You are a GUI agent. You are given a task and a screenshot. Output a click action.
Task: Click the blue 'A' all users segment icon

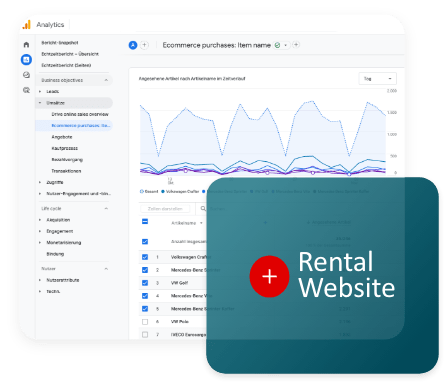coord(133,45)
